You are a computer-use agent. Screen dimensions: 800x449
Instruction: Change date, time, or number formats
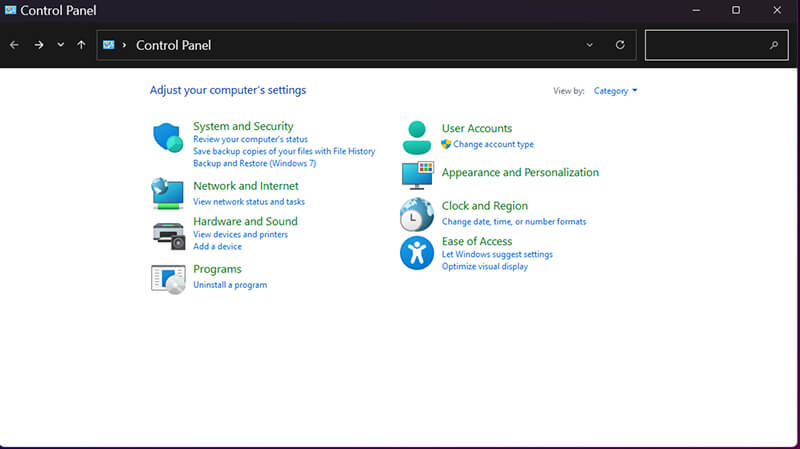[514, 221]
